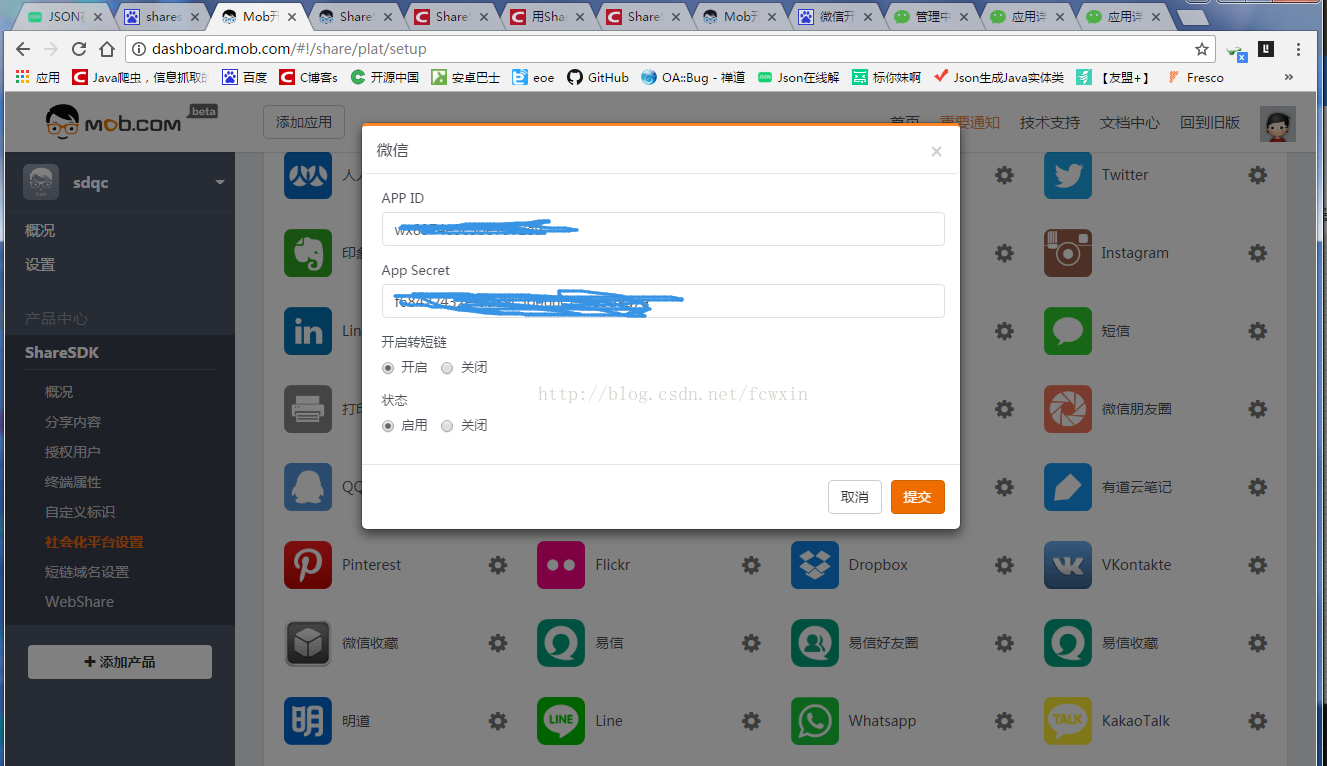1327x766 pixels.
Task: Open the Twitter platform icon
Action: point(1068,175)
